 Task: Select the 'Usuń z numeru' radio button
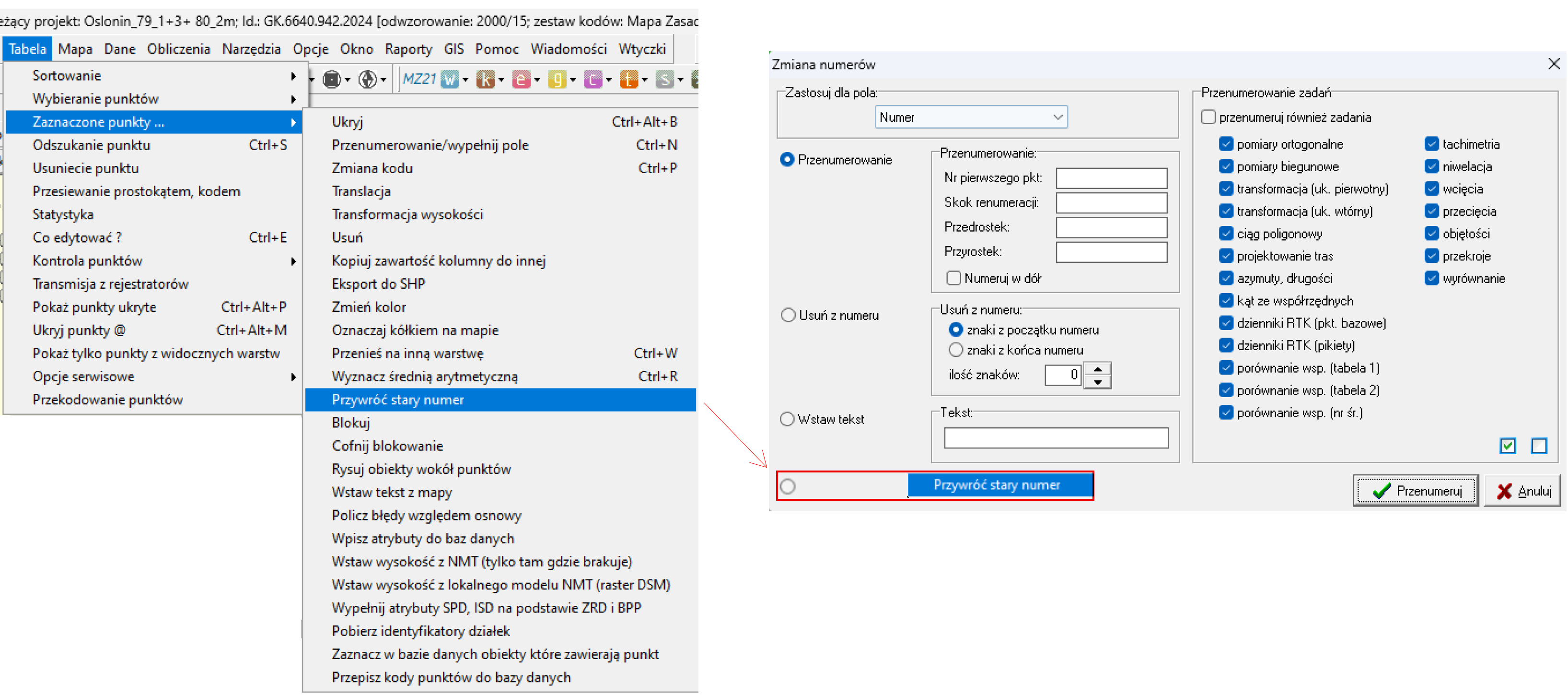click(x=788, y=315)
